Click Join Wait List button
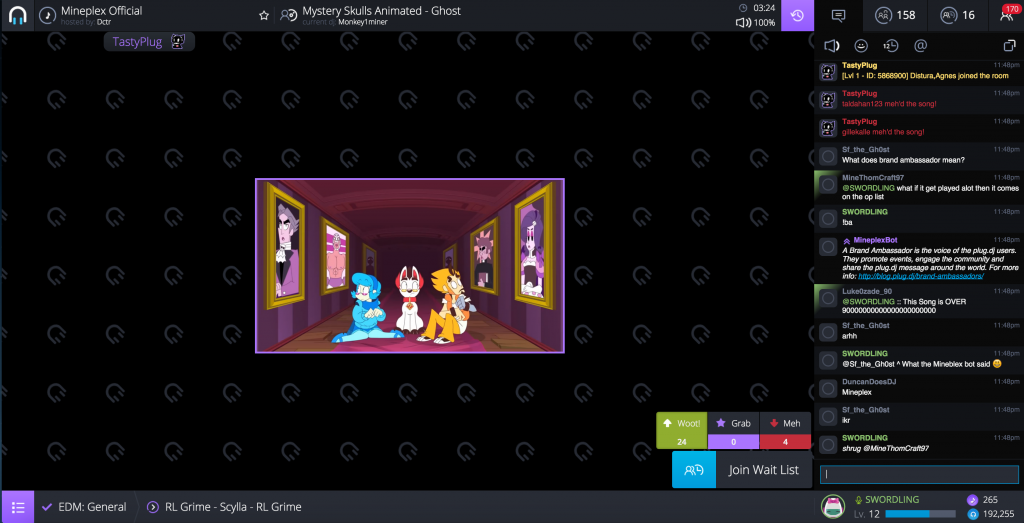The image size is (1024, 523). pos(763,469)
